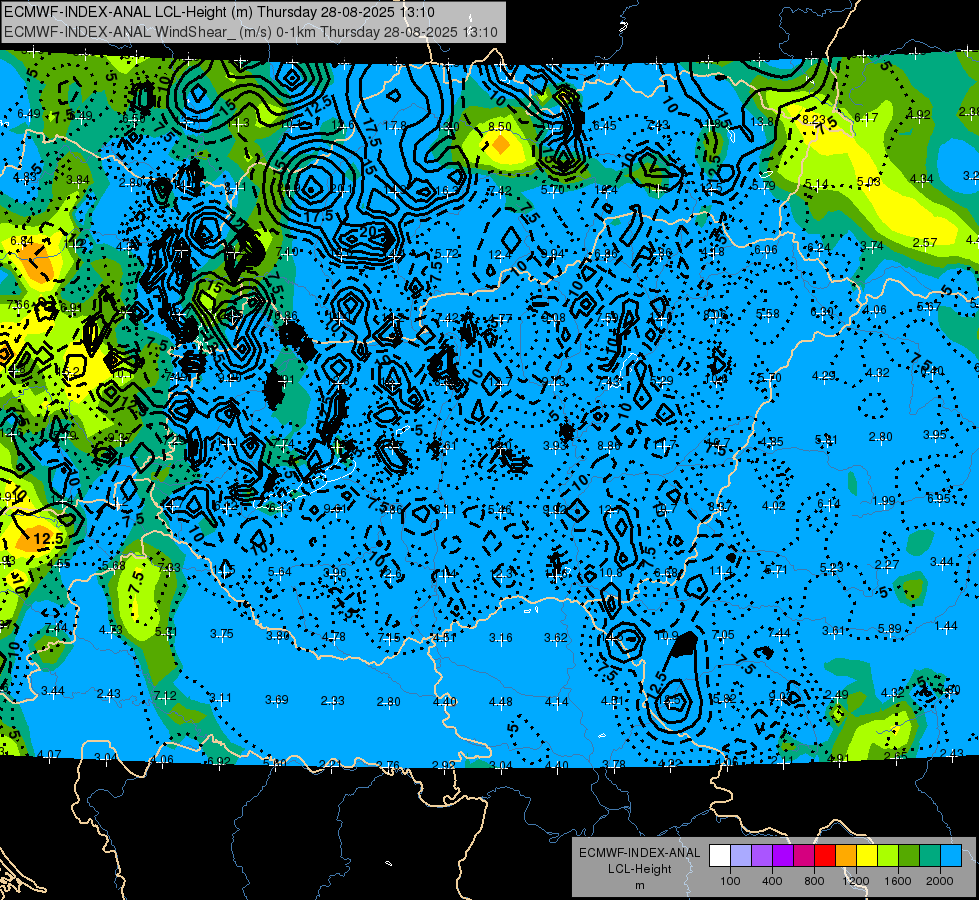The height and width of the screenshot is (900, 979).
Task: Click the map value '6.17'
Action: click(866, 117)
